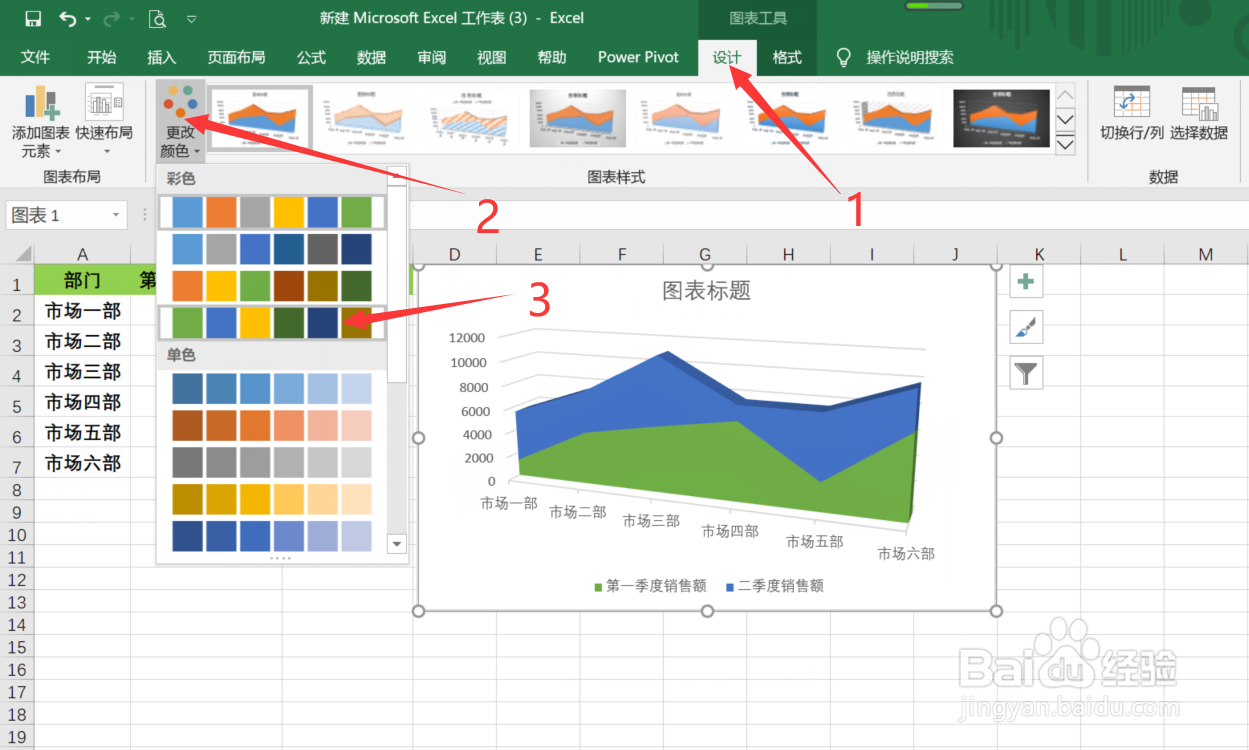Select the first chart style thumbnail in gallery
Image resolution: width=1249 pixels, height=750 pixels.
pos(258,117)
